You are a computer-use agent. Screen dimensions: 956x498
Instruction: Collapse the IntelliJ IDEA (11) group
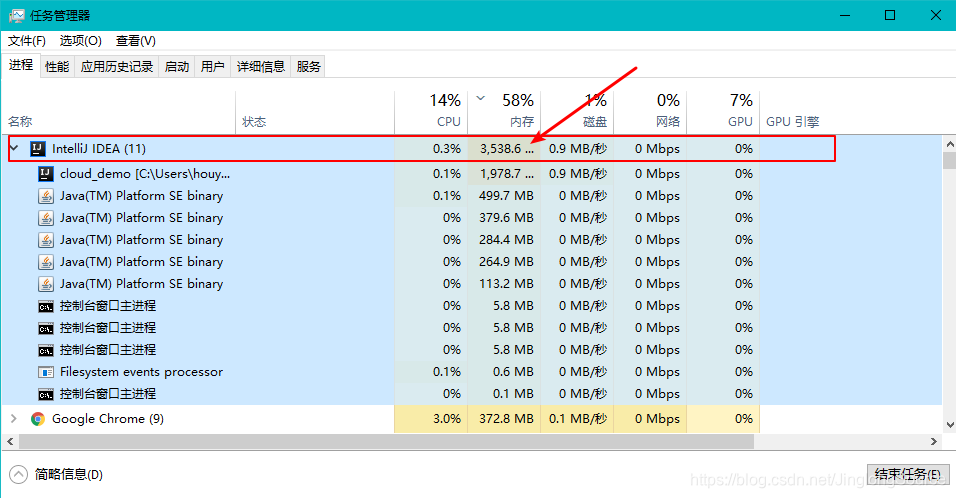15,148
